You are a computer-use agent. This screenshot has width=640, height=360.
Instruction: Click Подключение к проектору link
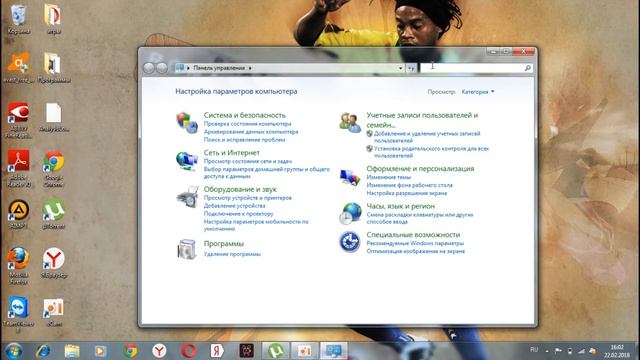(238, 213)
